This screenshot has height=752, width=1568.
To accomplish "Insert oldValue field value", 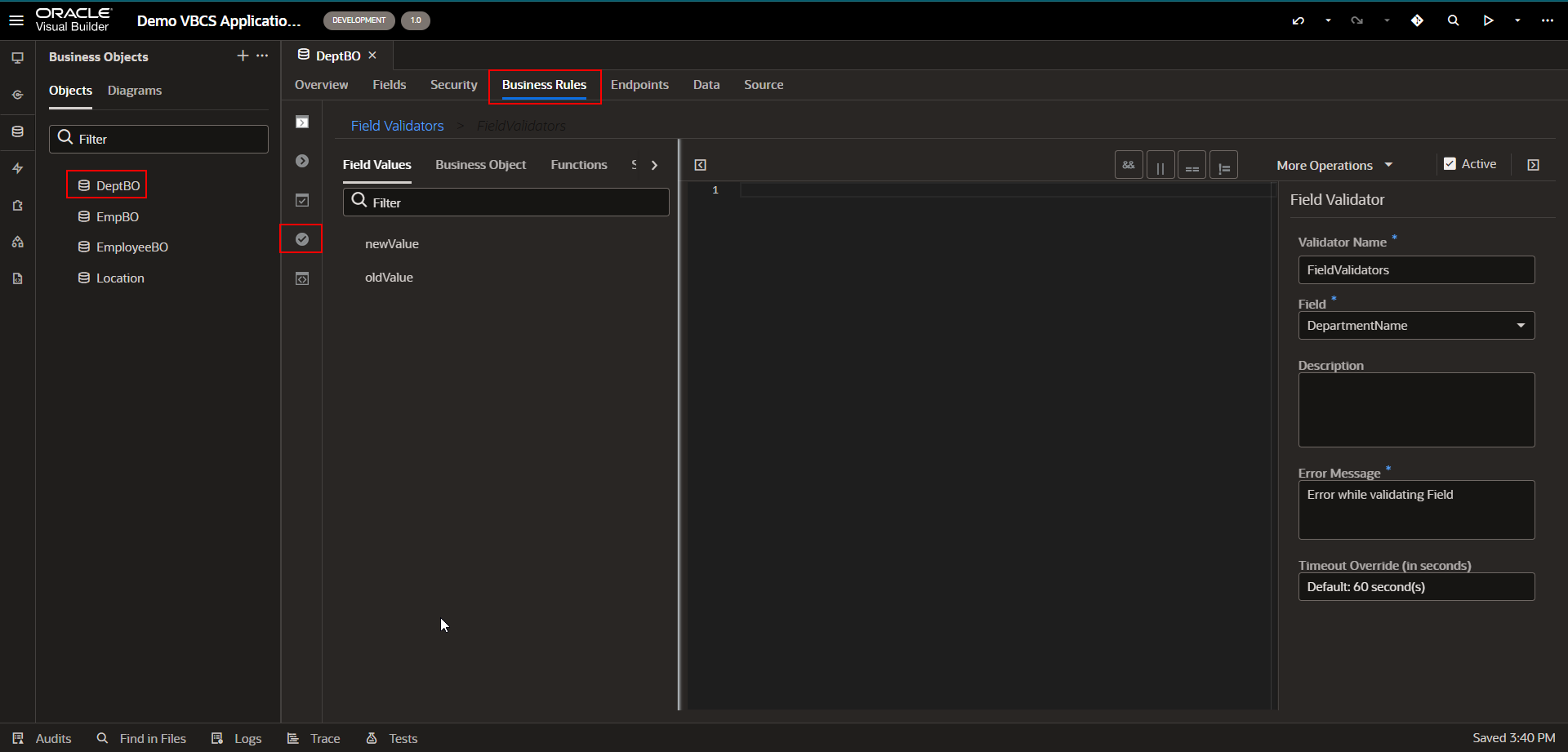I will (389, 278).
